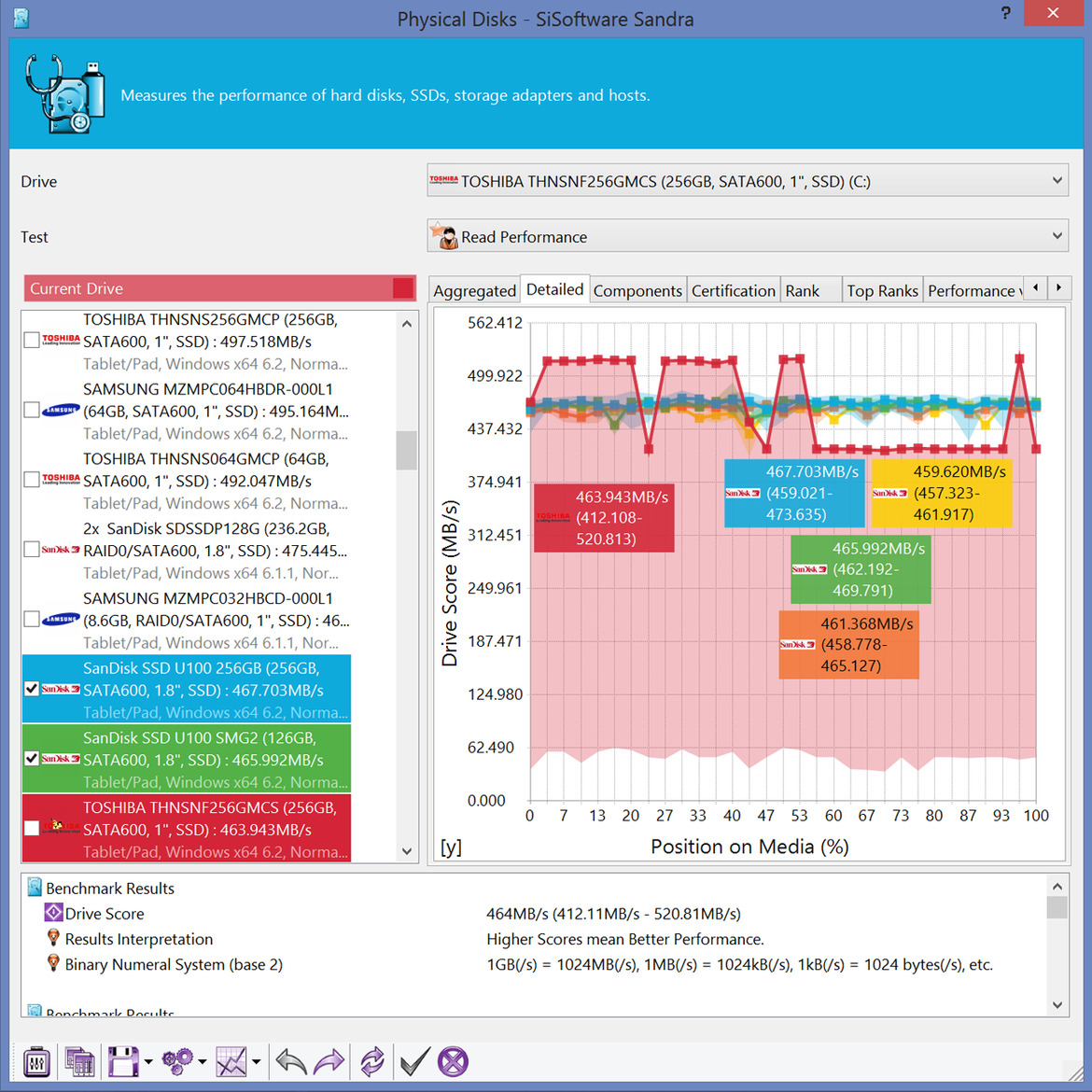Click the Toshiba logo beside THNSNS064GMCP

click(x=61, y=479)
